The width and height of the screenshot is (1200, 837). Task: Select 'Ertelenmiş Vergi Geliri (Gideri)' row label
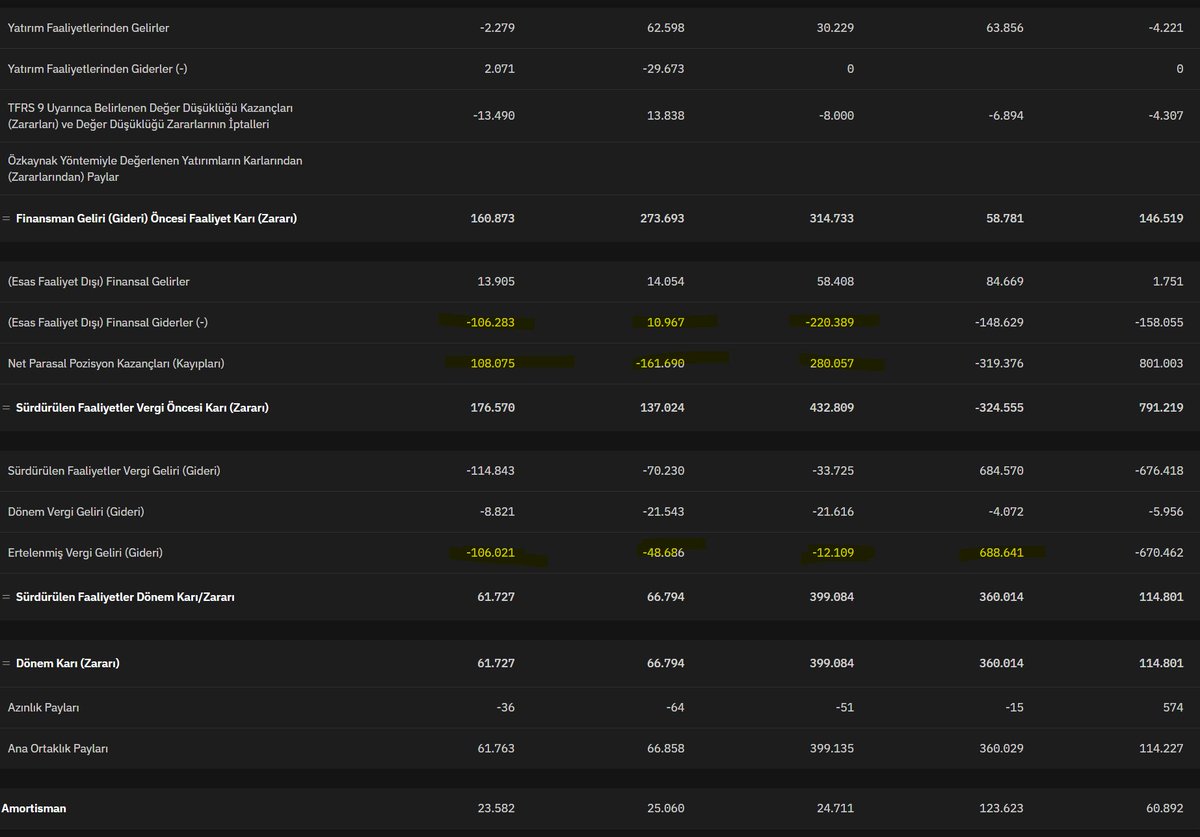coord(85,553)
